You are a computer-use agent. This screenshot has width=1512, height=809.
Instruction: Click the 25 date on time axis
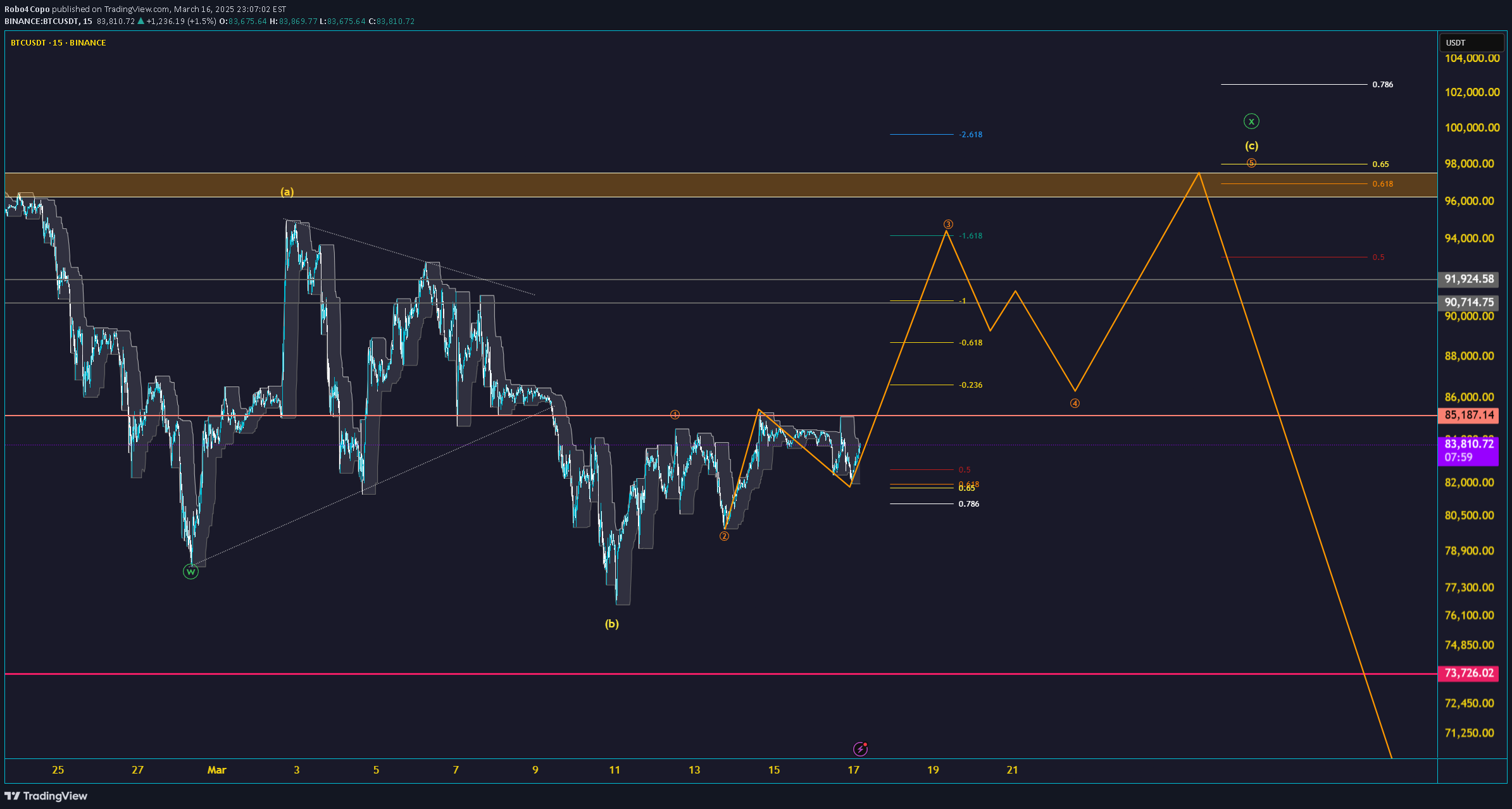(x=58, y=770)
